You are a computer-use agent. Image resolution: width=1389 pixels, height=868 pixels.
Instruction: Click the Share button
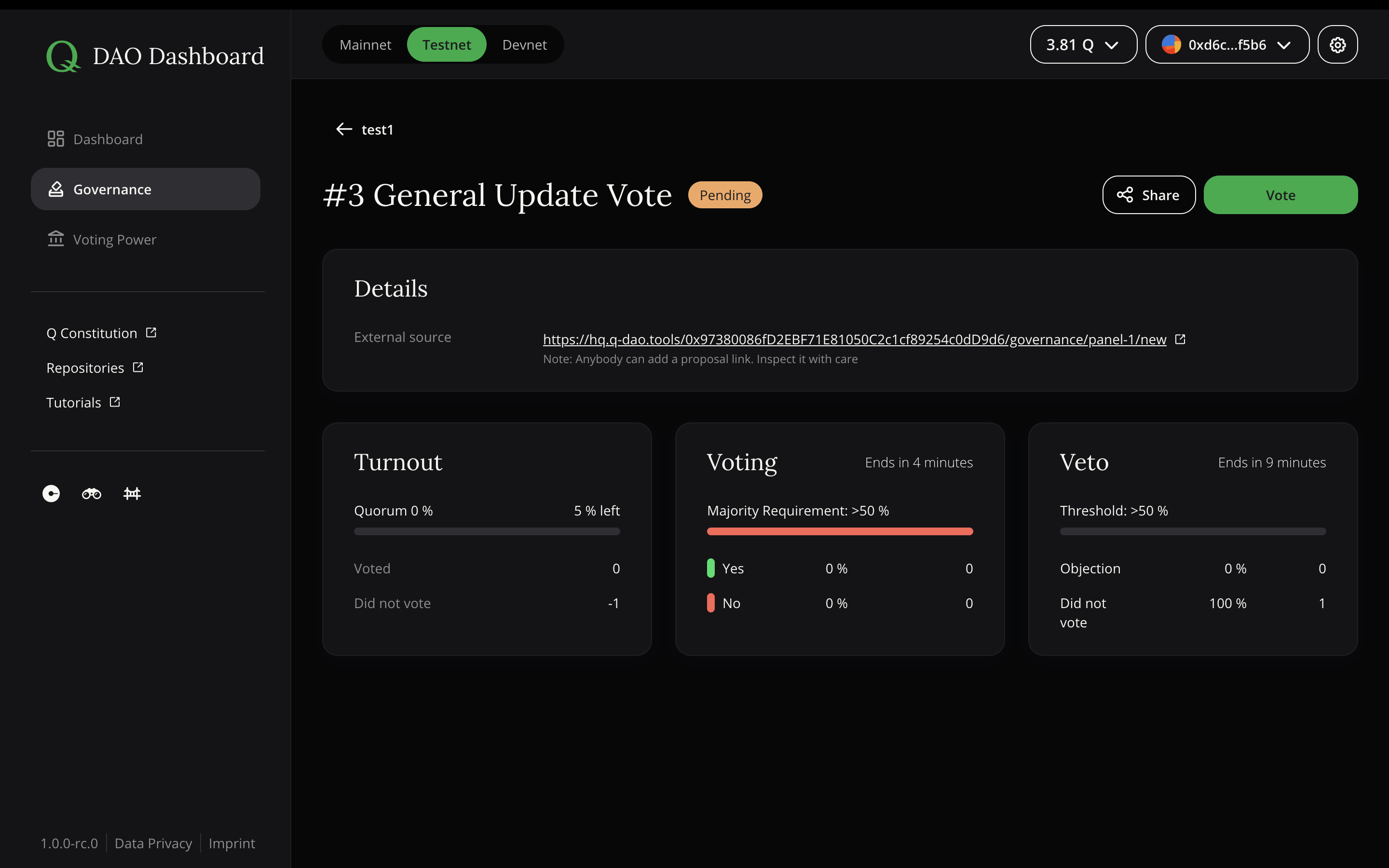pos(1148,195)
